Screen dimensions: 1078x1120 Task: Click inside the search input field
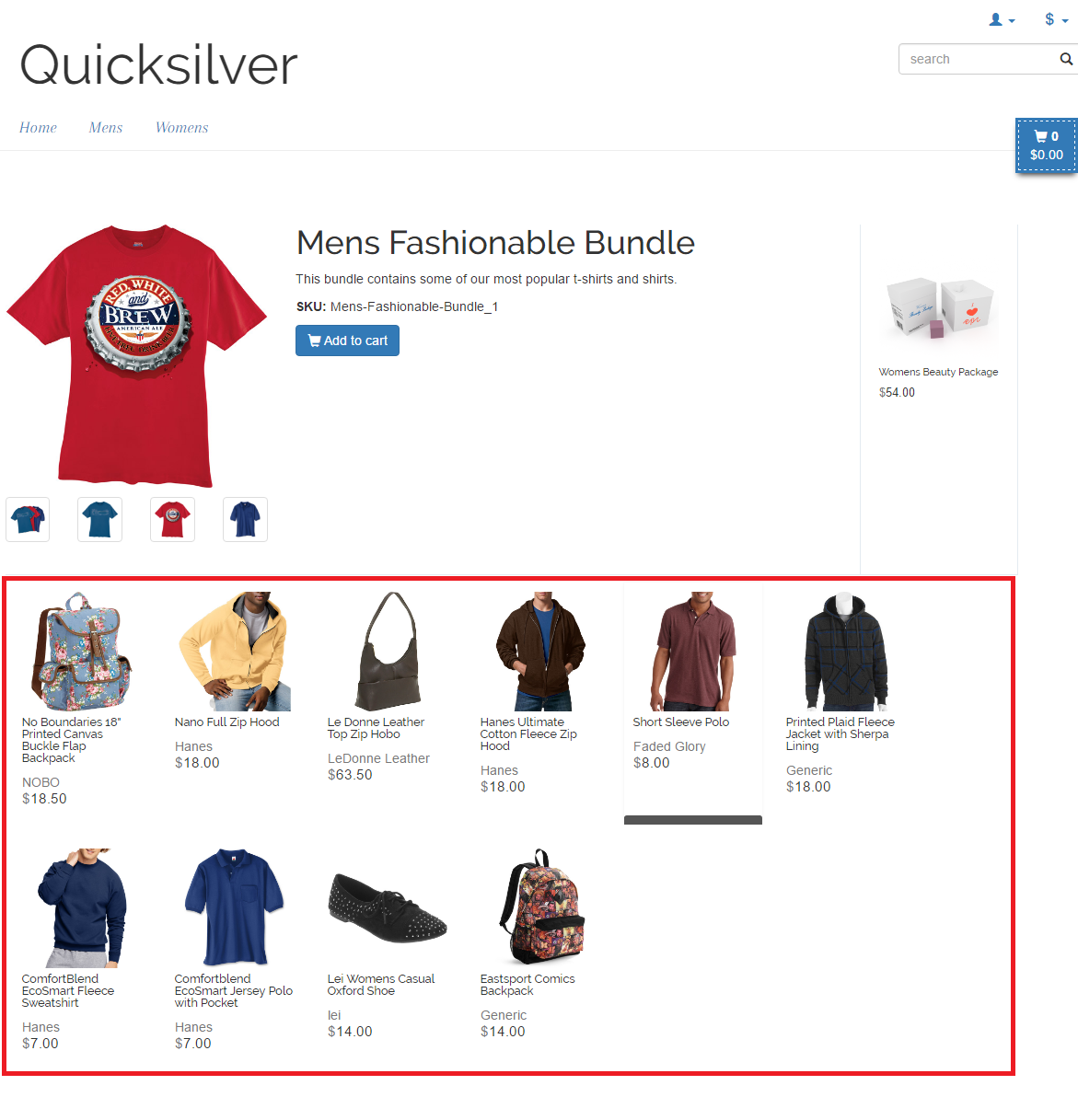(979, 59)
